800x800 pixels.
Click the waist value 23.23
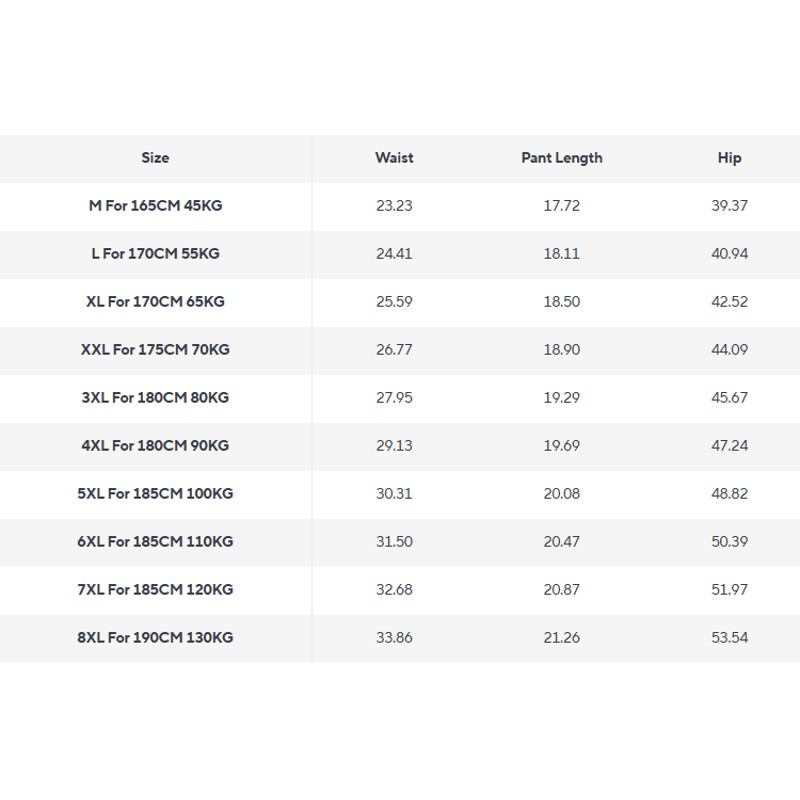point(394,206)
